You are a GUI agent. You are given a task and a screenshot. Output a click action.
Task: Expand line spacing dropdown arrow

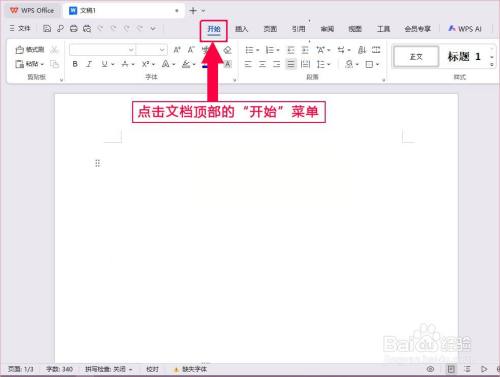coord(329,64)
